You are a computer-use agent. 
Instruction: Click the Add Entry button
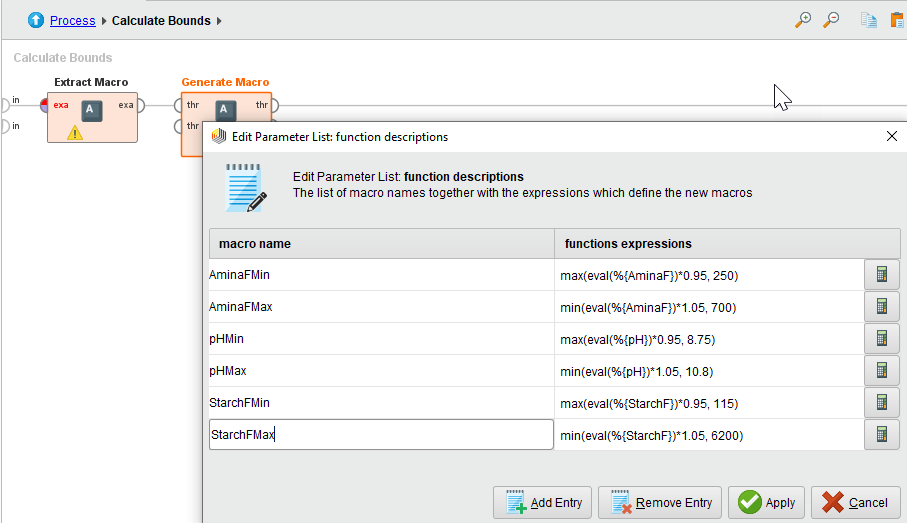pos(543,502)
